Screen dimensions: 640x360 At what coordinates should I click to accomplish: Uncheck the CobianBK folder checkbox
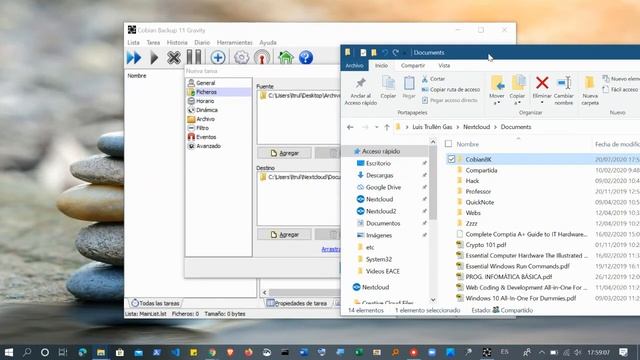coord(451,159)
